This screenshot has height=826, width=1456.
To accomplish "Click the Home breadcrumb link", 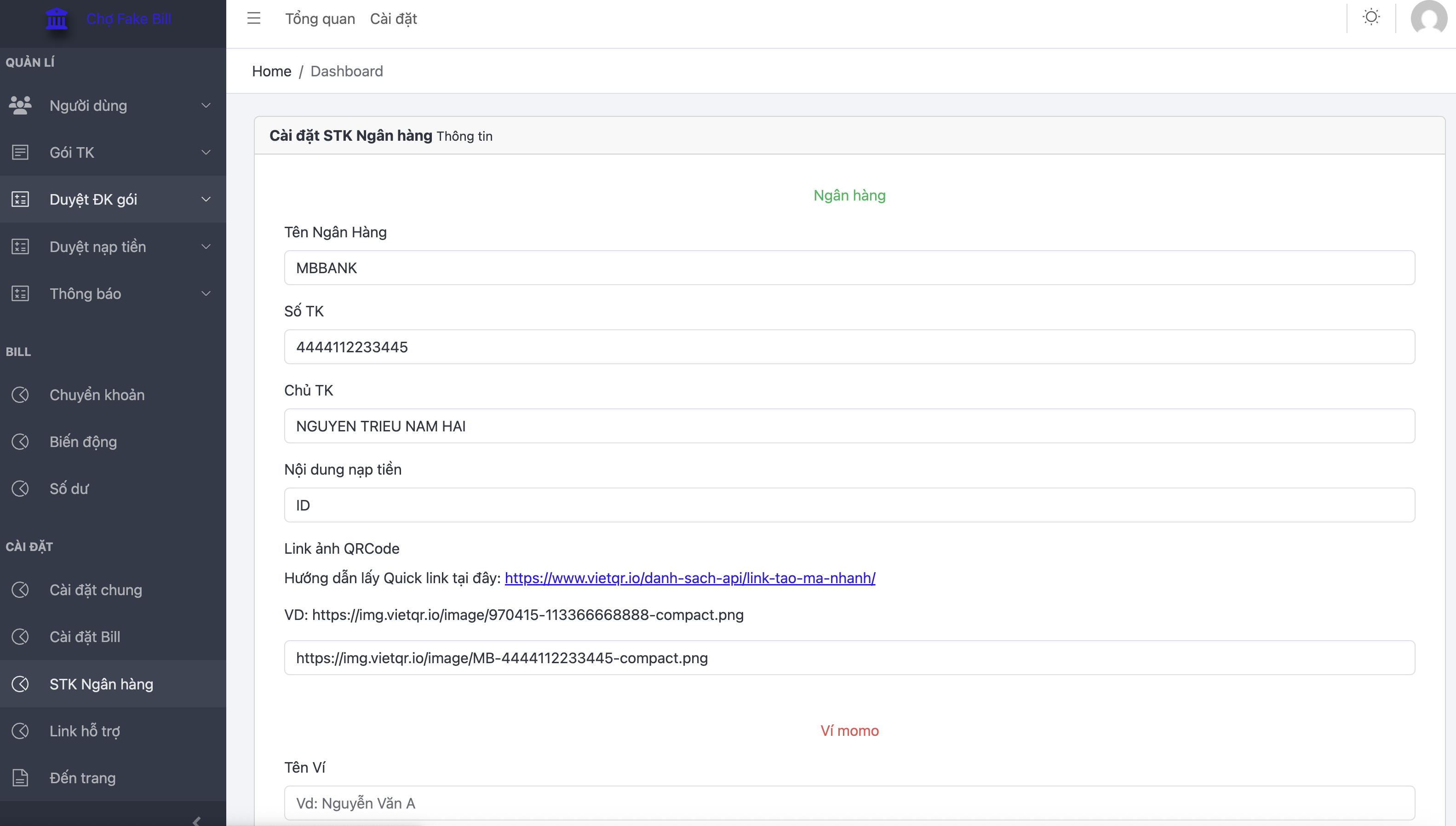I will (272, 71).
